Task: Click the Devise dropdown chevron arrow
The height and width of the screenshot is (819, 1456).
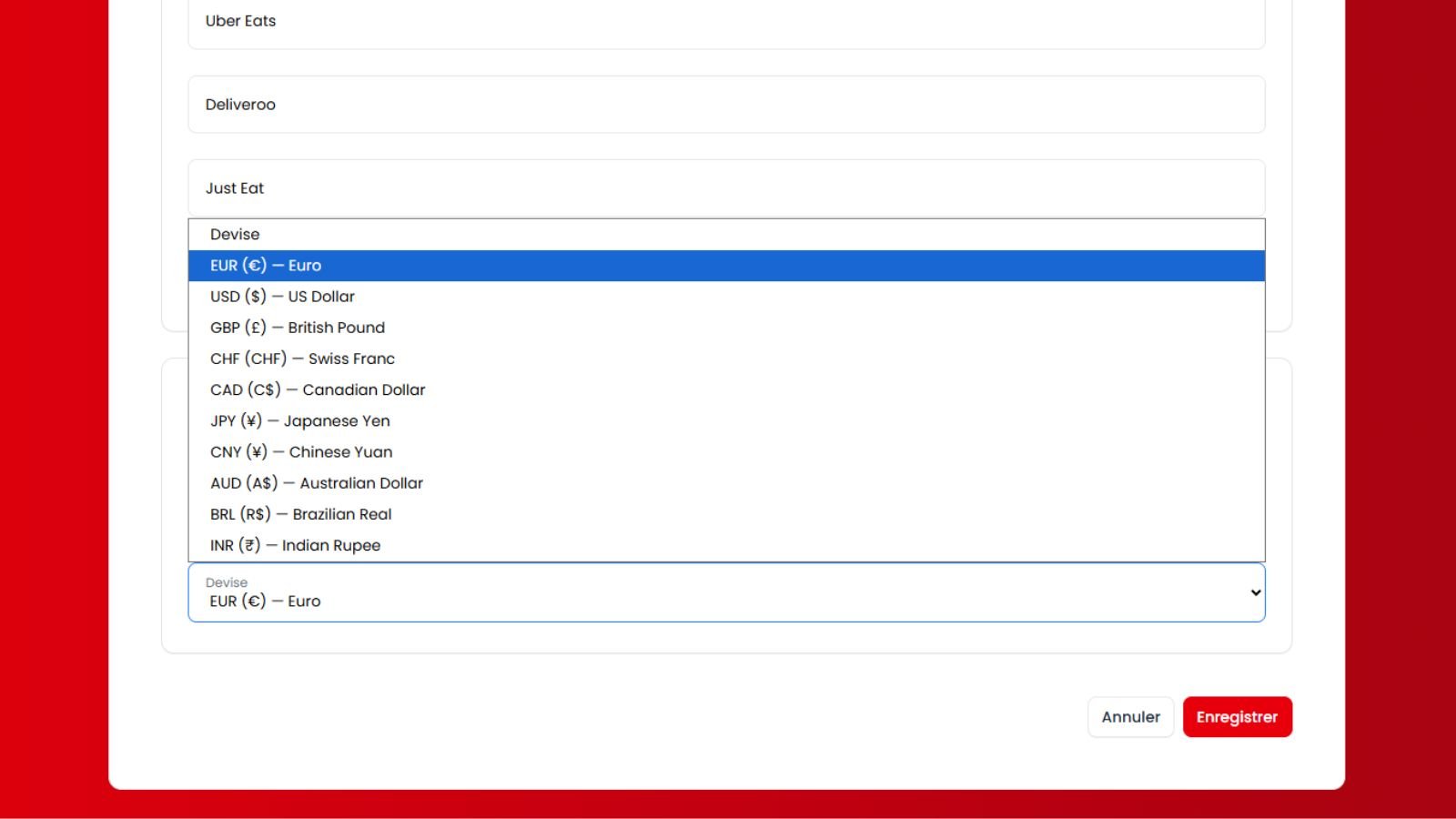Action: point(1255,592)
